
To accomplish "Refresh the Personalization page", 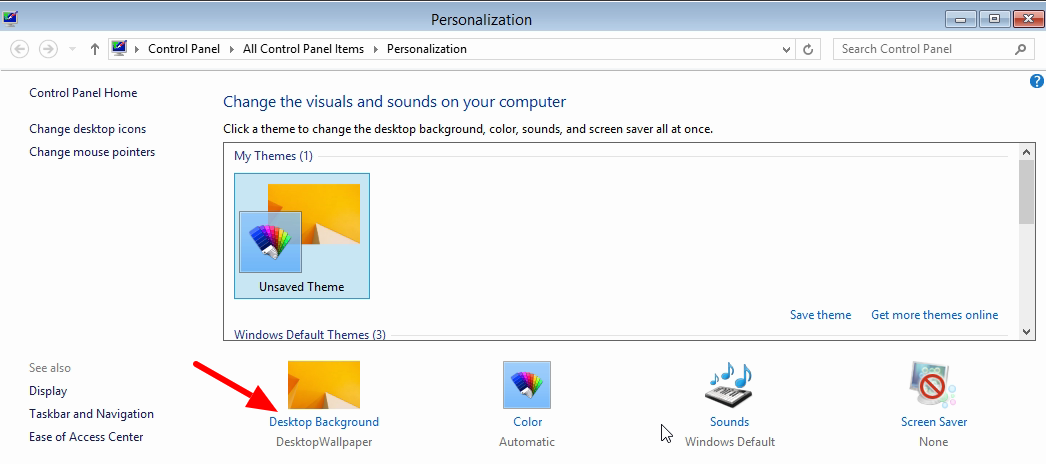I will [x=808, y=49].
